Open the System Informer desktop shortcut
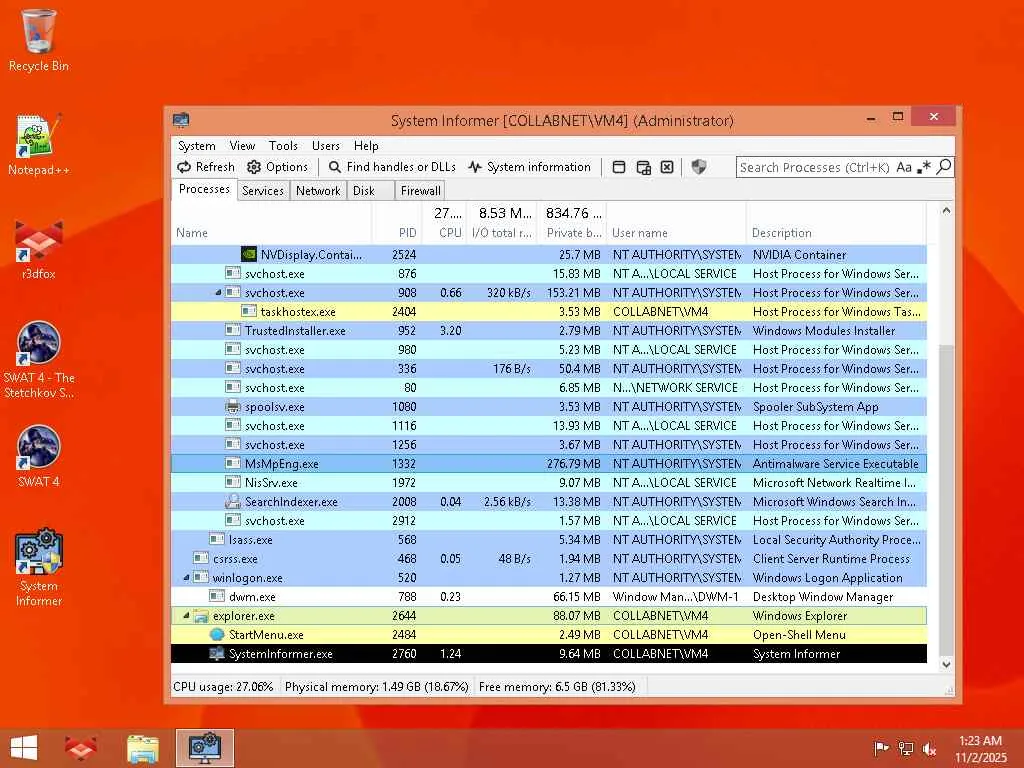Viewport: 1024px width, 768px height. 39,568
